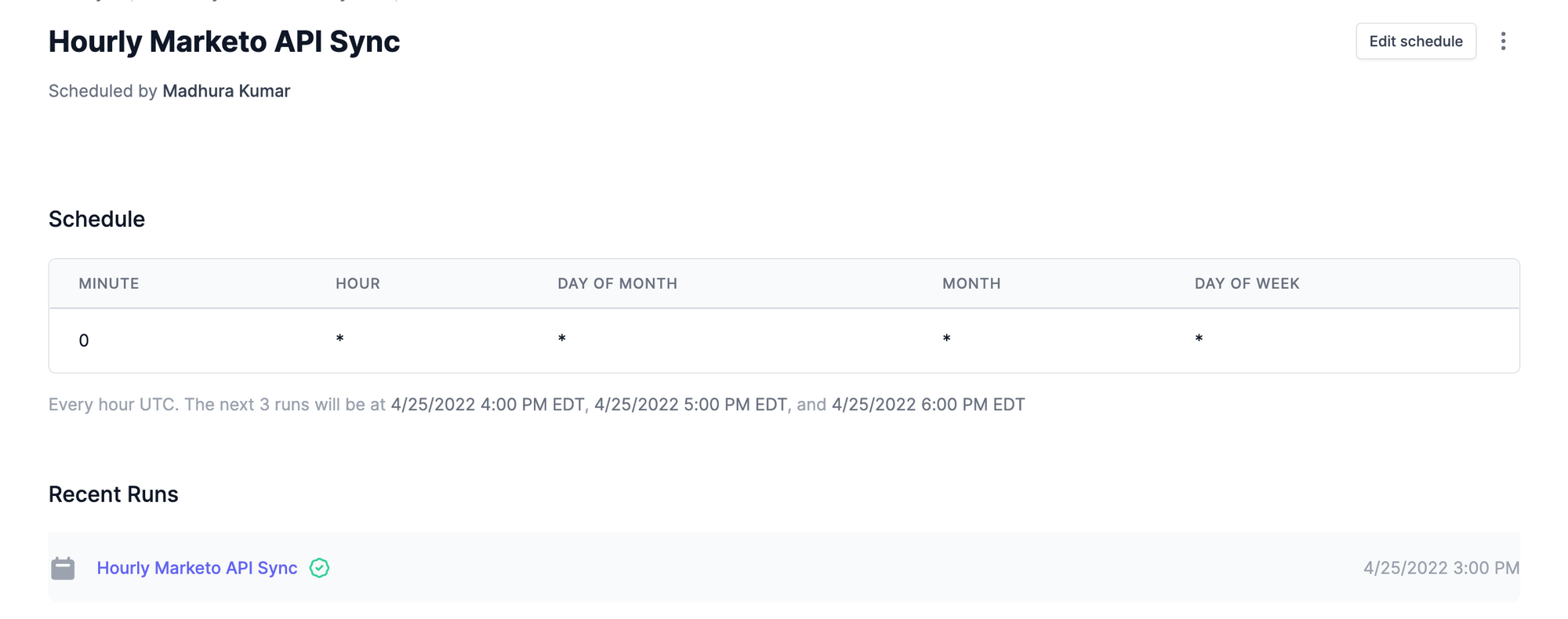Click the asterisk under HOUR column
The image size is (1568, 619).
[x=339, y=339]
